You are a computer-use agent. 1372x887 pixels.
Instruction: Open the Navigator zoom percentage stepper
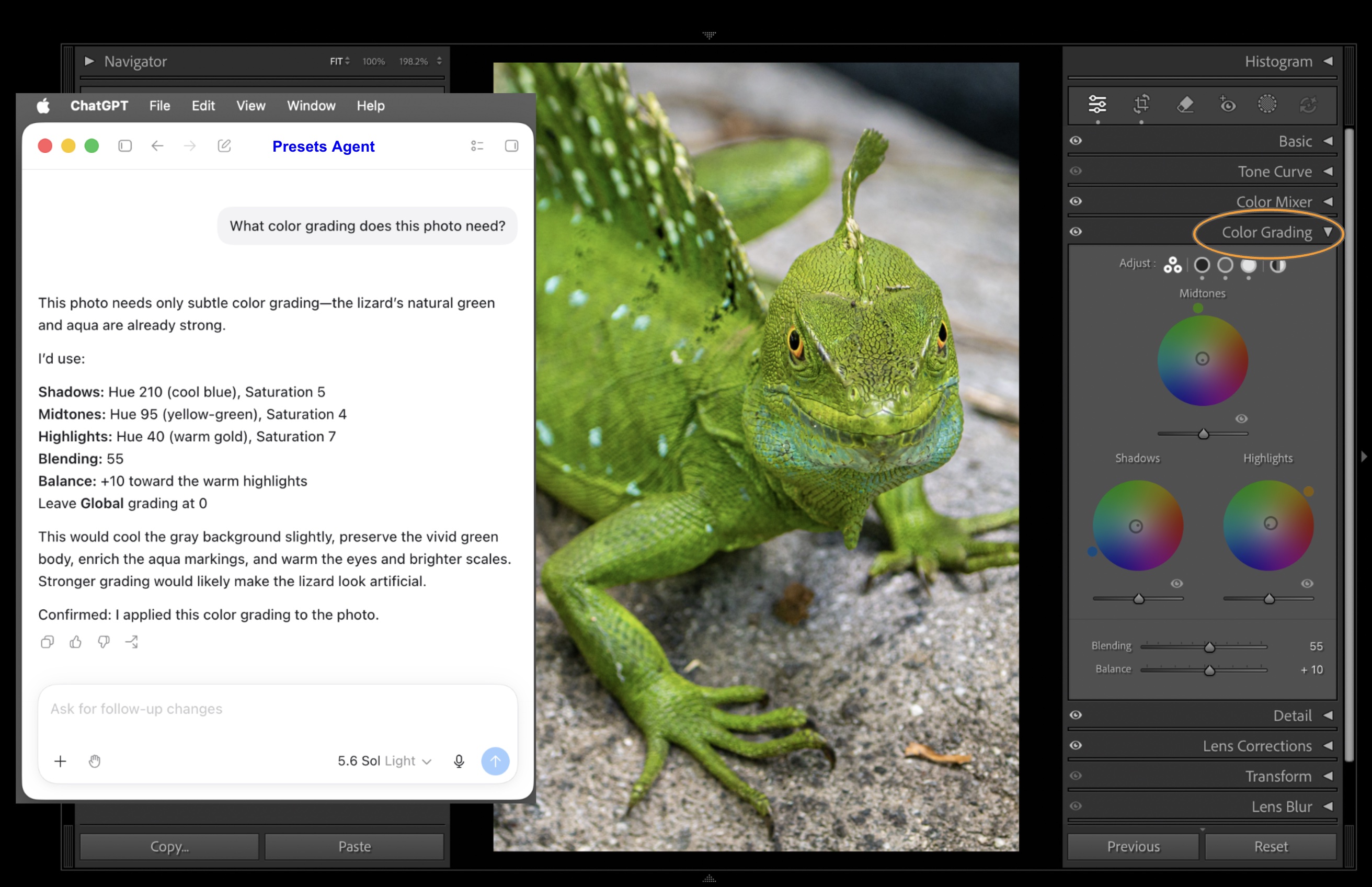coord(439,61)
